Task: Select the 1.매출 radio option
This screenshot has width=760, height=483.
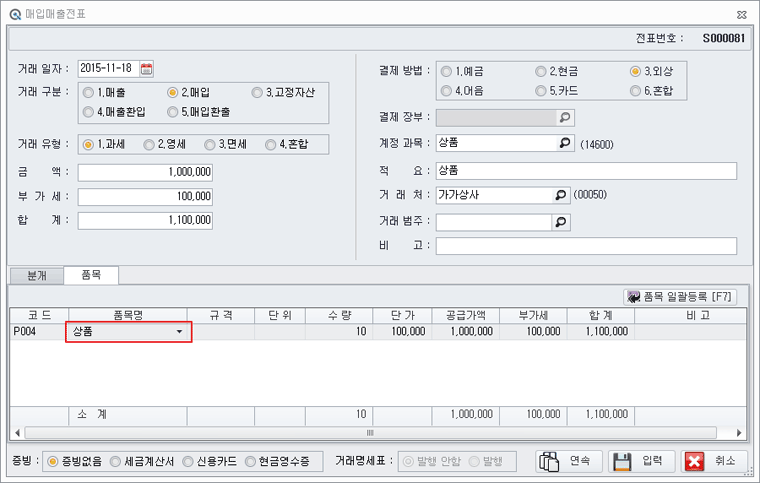Action: pos(89,93)
